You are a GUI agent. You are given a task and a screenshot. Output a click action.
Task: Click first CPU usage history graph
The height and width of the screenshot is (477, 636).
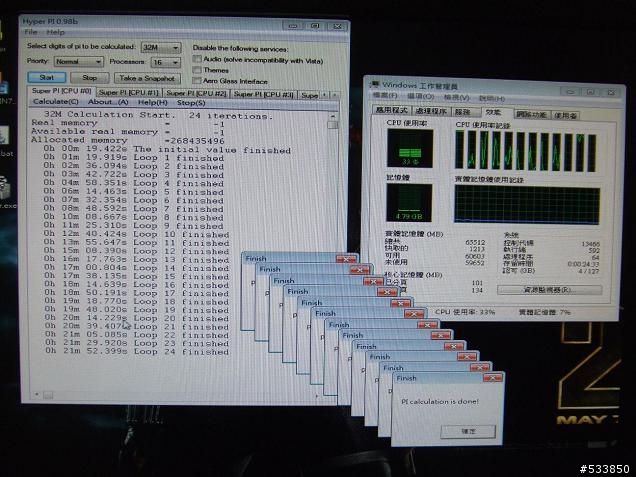tap(459, 149)
